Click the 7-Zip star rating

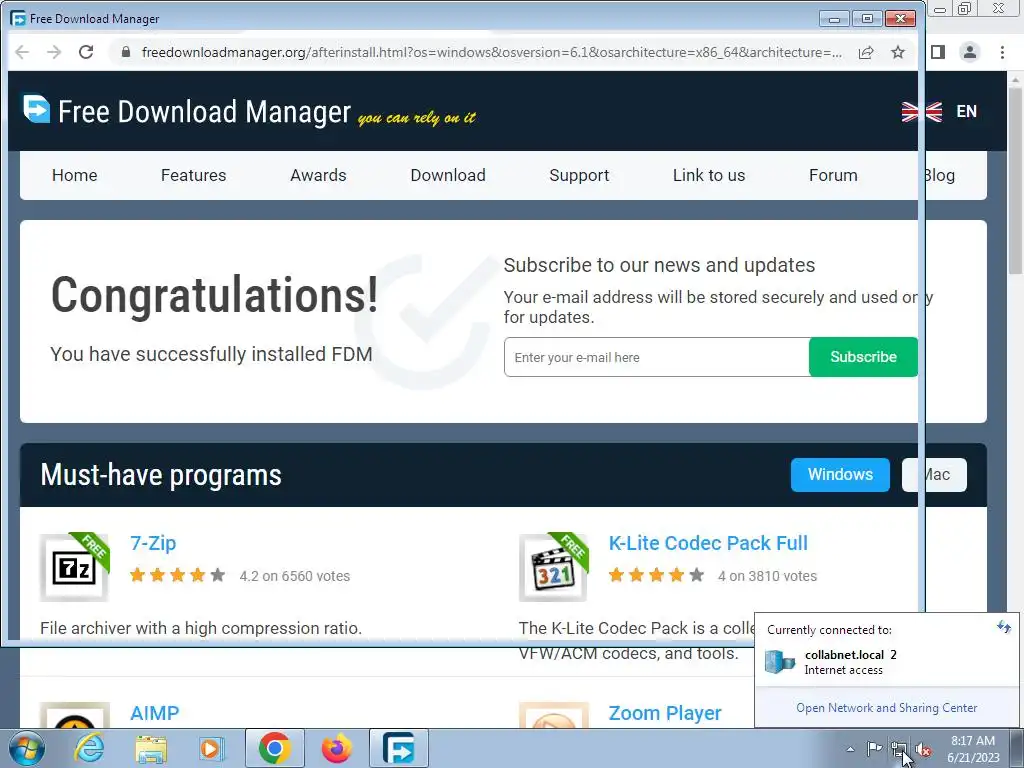click(x=178, y=575)
